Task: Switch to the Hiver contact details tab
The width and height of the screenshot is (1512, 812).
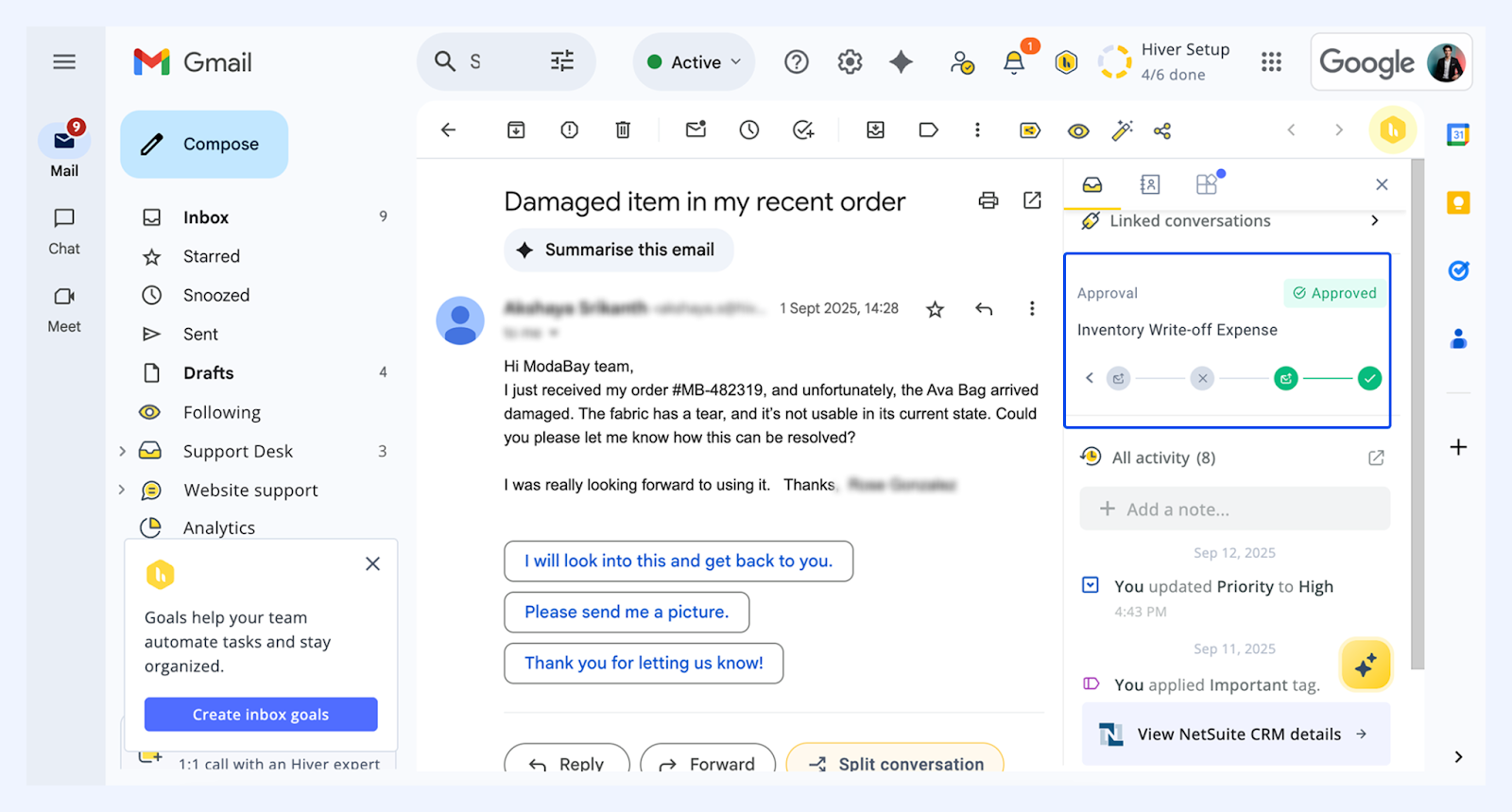Action: pos(1150,184)
